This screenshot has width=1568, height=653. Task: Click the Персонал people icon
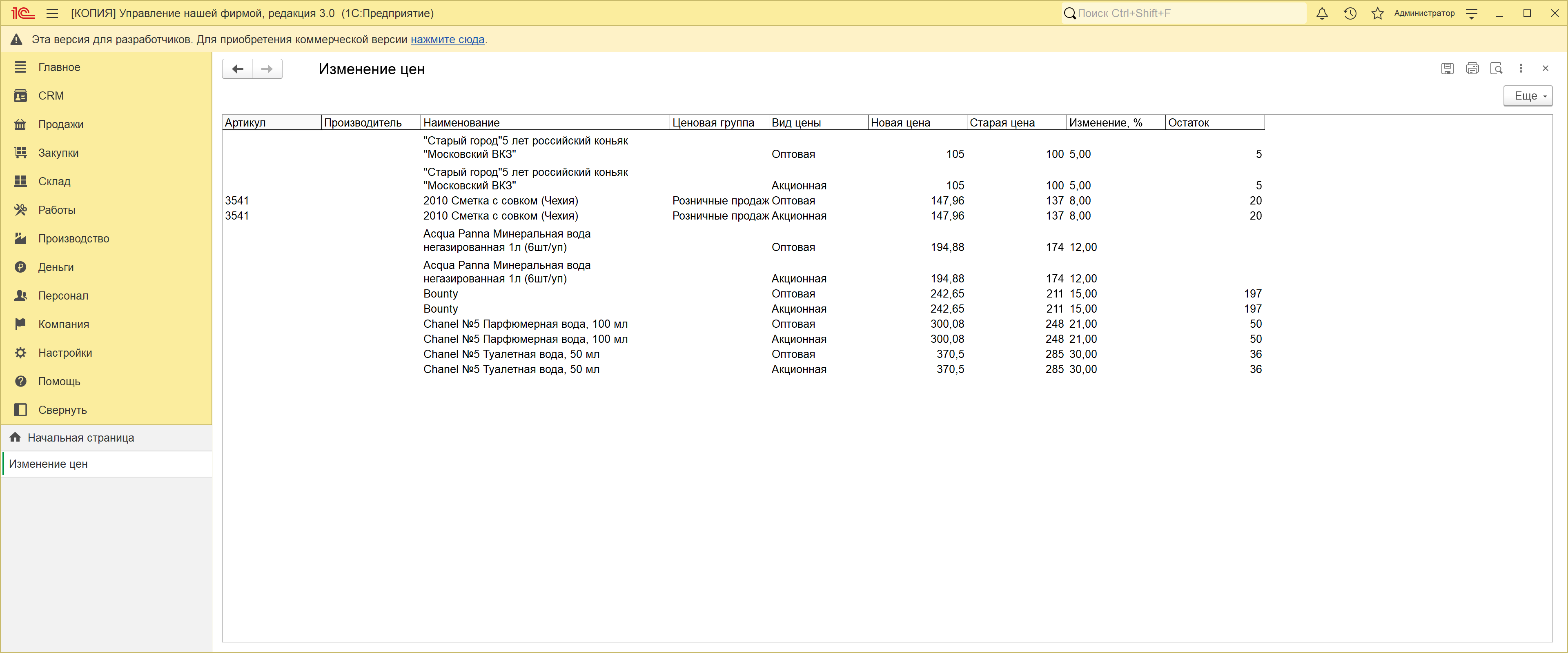click(20, 296)
